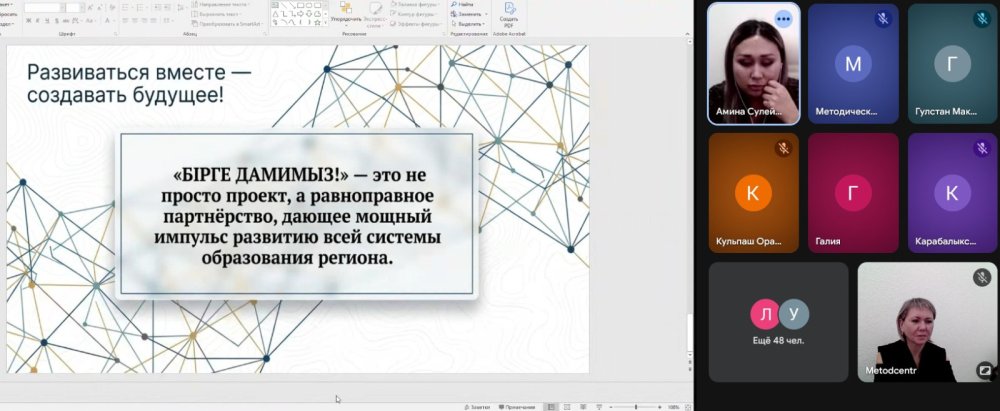Viewport: 1000px width, 411px height.
Task: Open line spacing options
Action: tap(182, 8)
